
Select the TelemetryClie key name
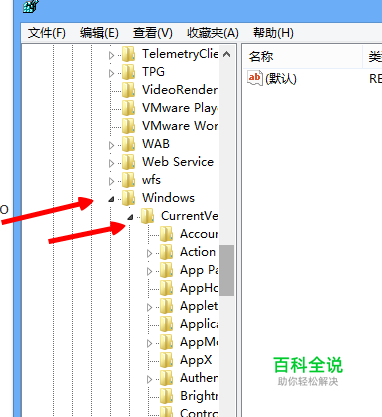point(180,54)
